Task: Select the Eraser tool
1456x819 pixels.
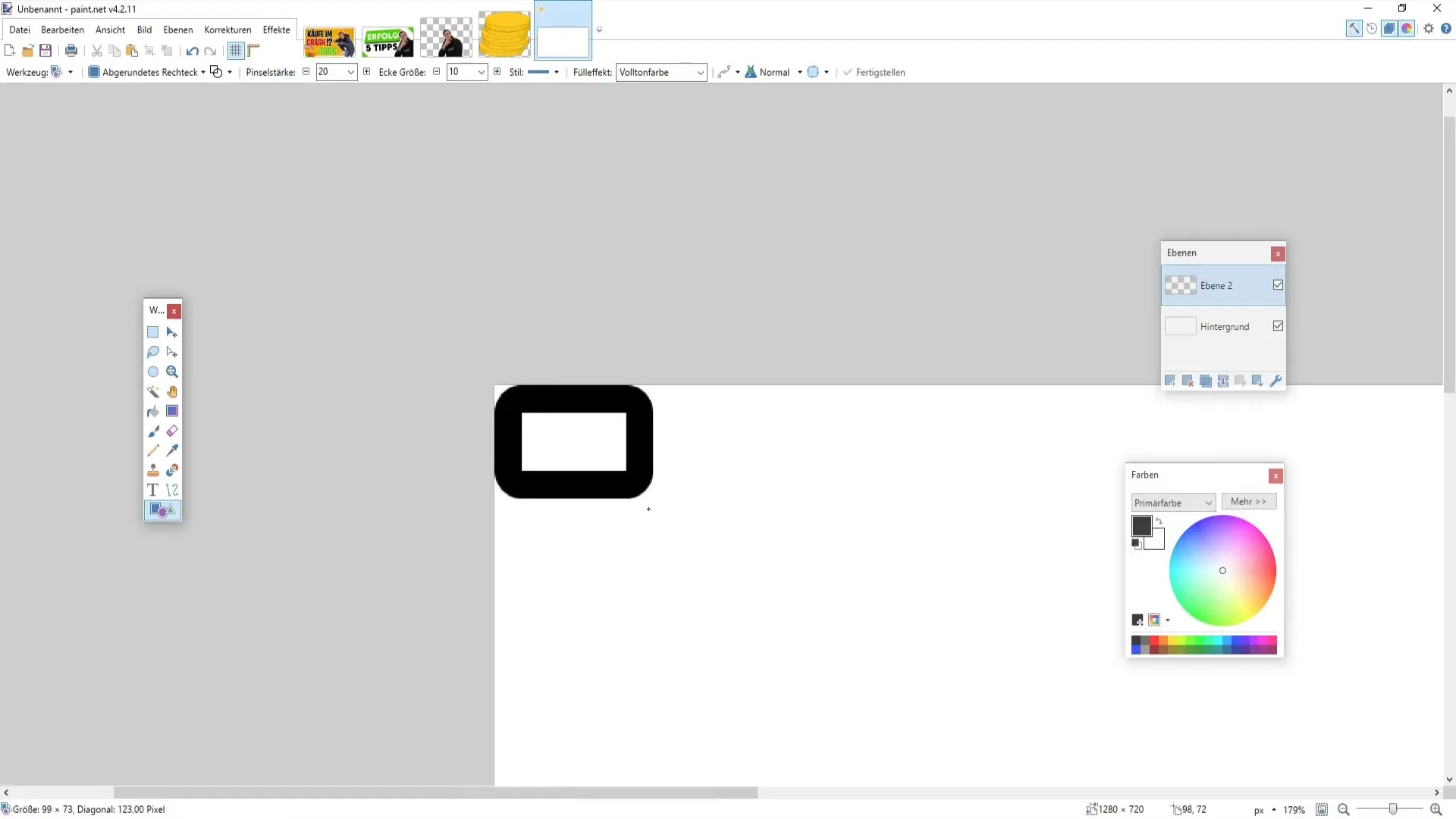Action: pyautogui.click(x=172, y=431)
